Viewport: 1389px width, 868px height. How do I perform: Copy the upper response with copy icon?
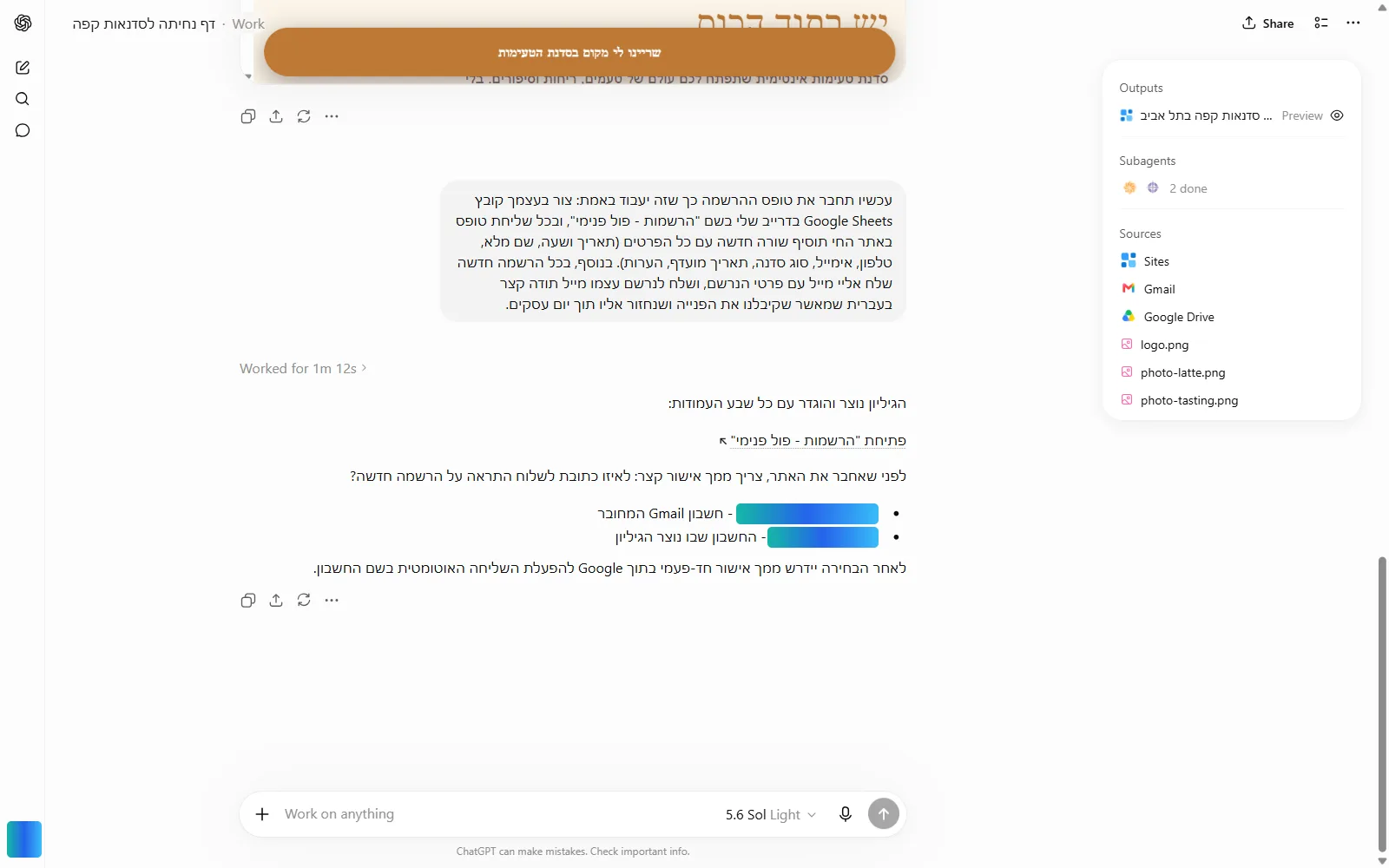tap(248, 116)
